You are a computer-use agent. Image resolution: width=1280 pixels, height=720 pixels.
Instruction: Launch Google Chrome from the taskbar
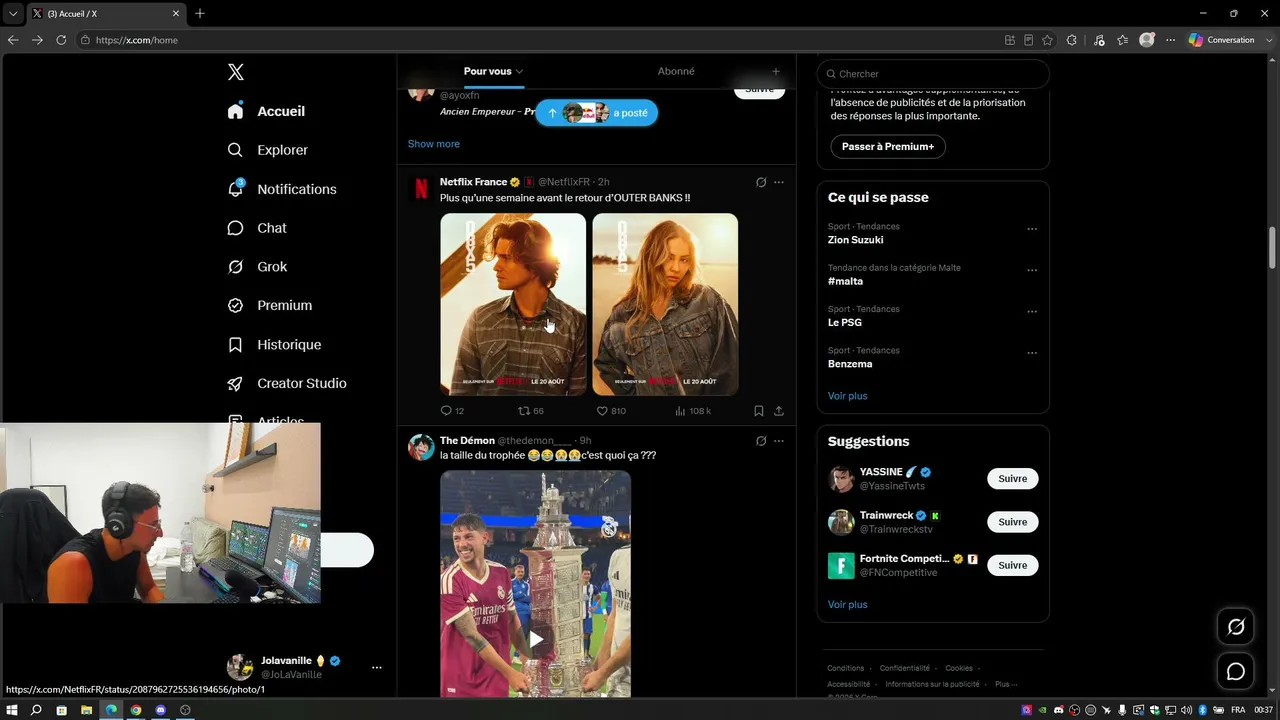(136, 710)
